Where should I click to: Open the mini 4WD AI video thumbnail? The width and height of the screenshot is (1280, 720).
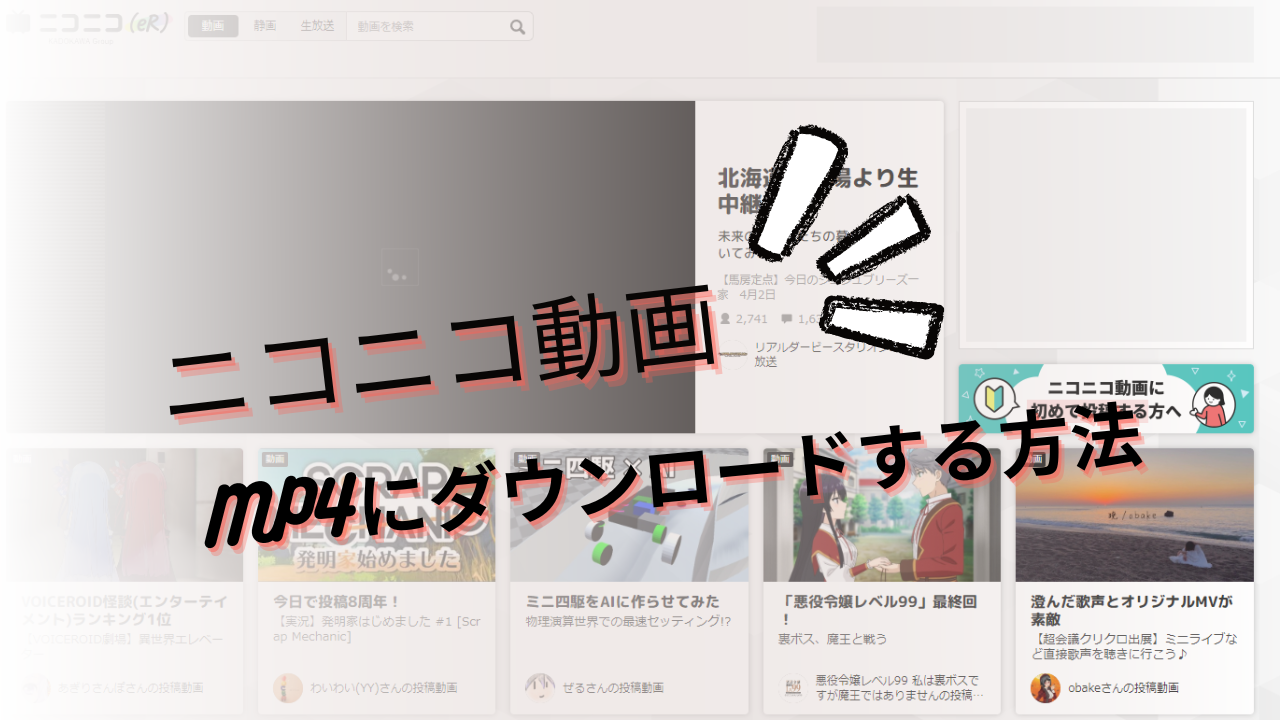(629, 515)
